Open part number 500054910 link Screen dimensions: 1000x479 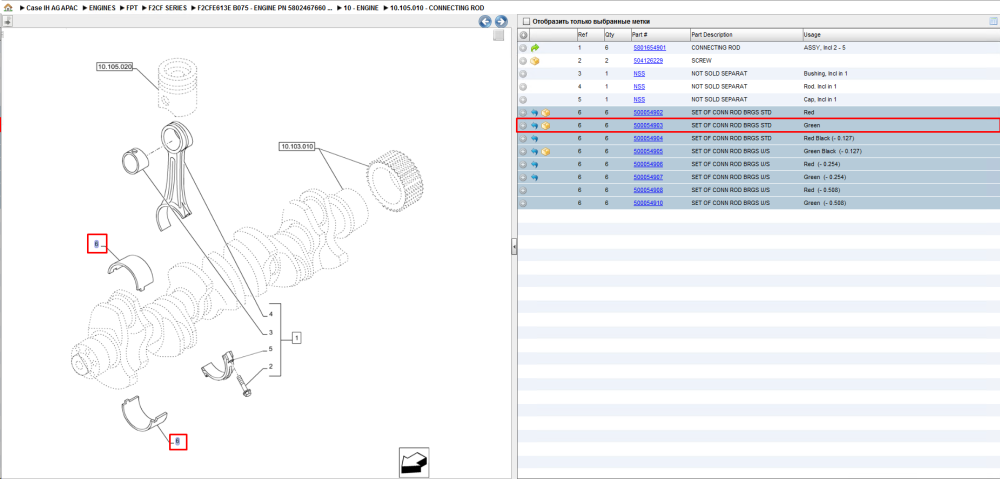[x=648, y=203]
